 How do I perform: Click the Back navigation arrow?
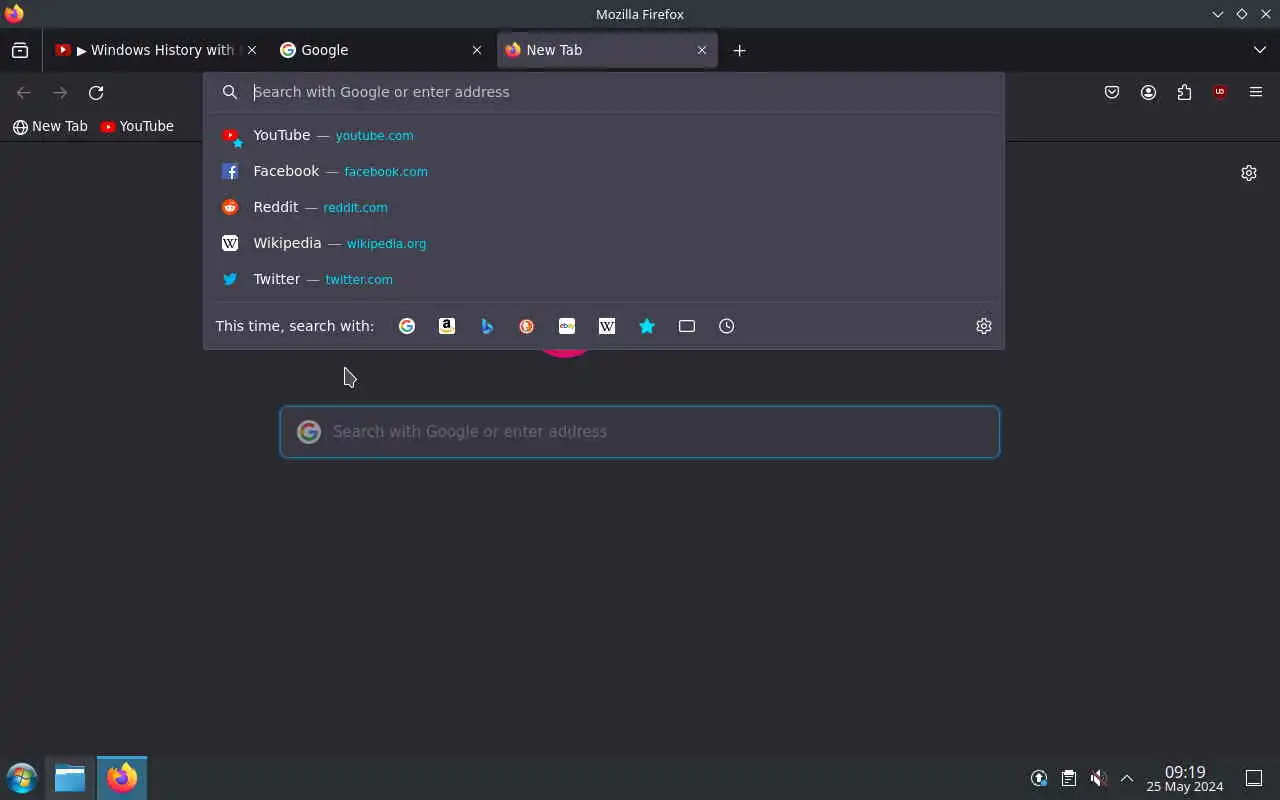[x=24, y=92]
